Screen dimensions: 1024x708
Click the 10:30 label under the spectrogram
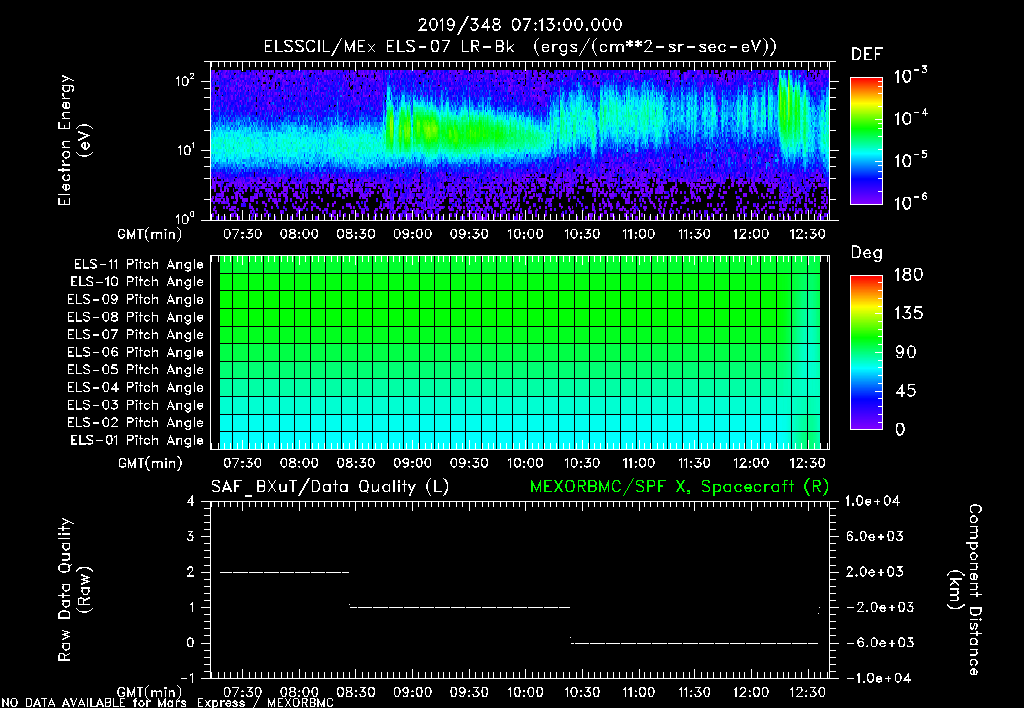pyautogui.click(x=582, y=234)
